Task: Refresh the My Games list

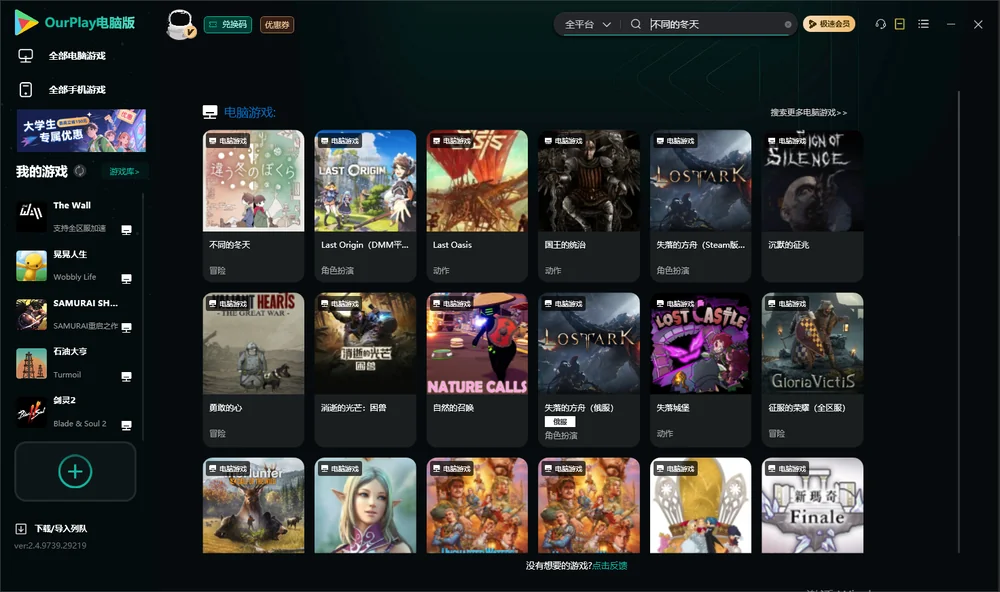Action: tap(80, 171)
